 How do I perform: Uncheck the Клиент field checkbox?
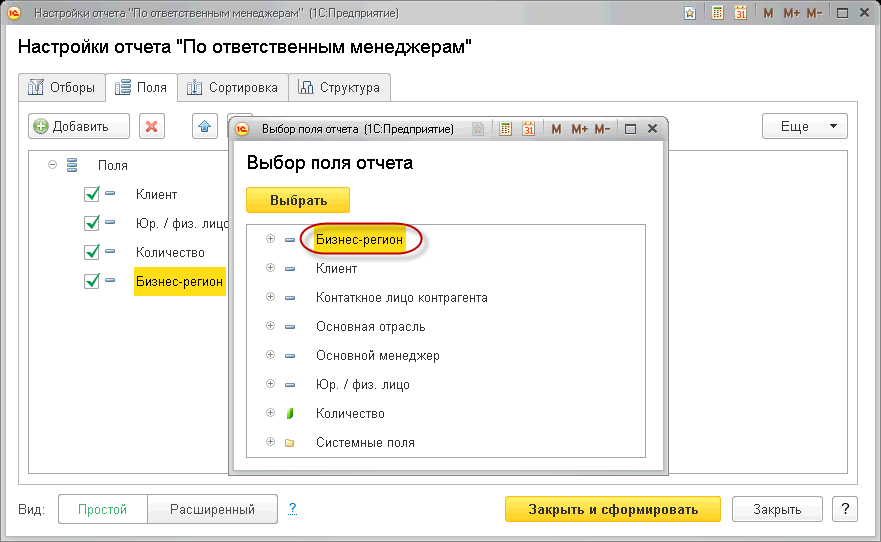click(x=92, y=194)
